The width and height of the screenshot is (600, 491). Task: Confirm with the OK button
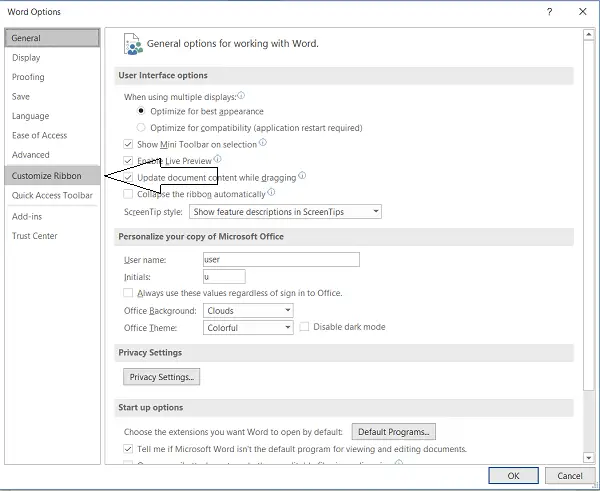514,476
